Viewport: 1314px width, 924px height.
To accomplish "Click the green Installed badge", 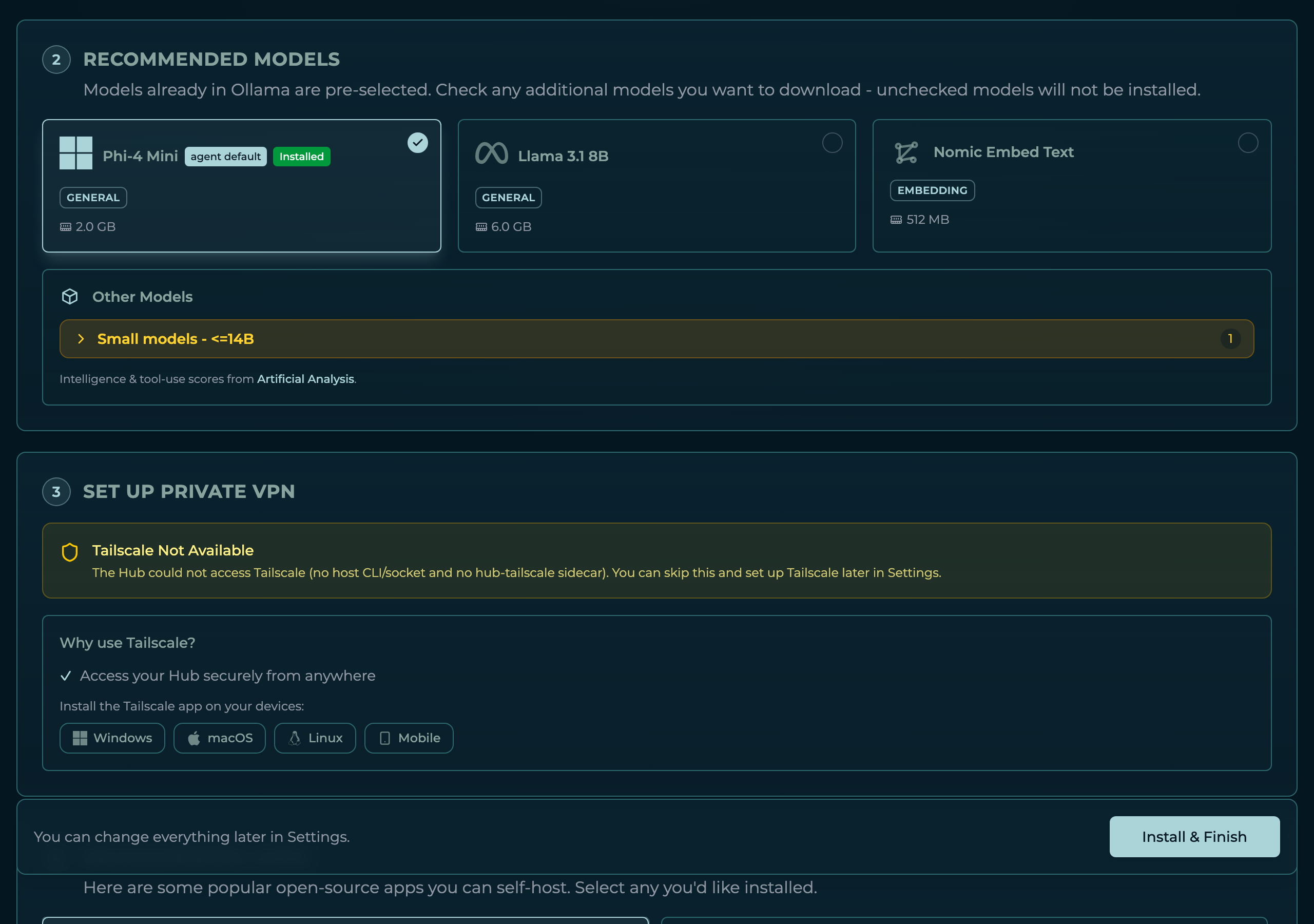I will pyautogui.click(x=302, y=156).
